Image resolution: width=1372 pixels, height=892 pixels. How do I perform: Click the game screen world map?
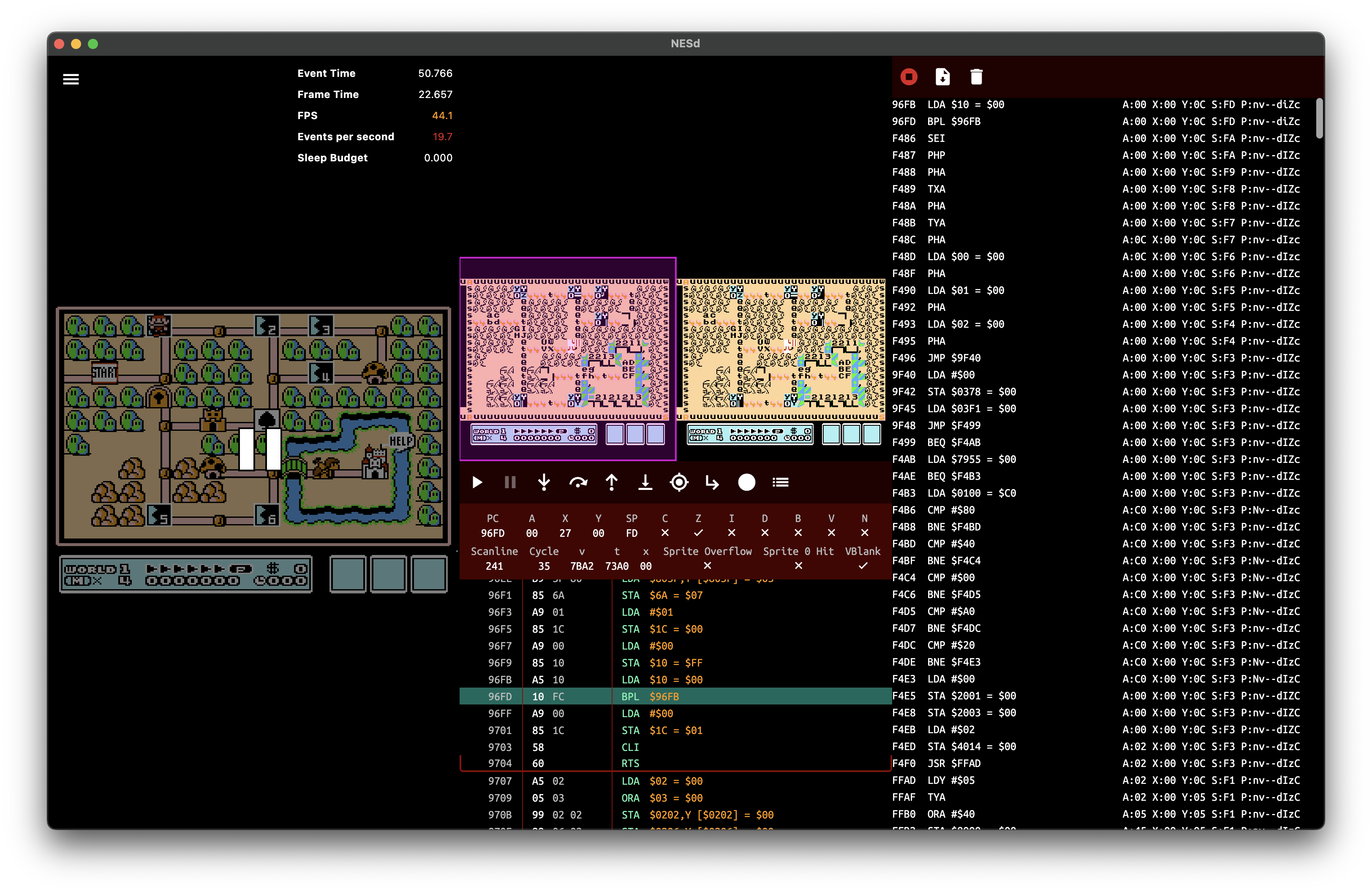253,426
